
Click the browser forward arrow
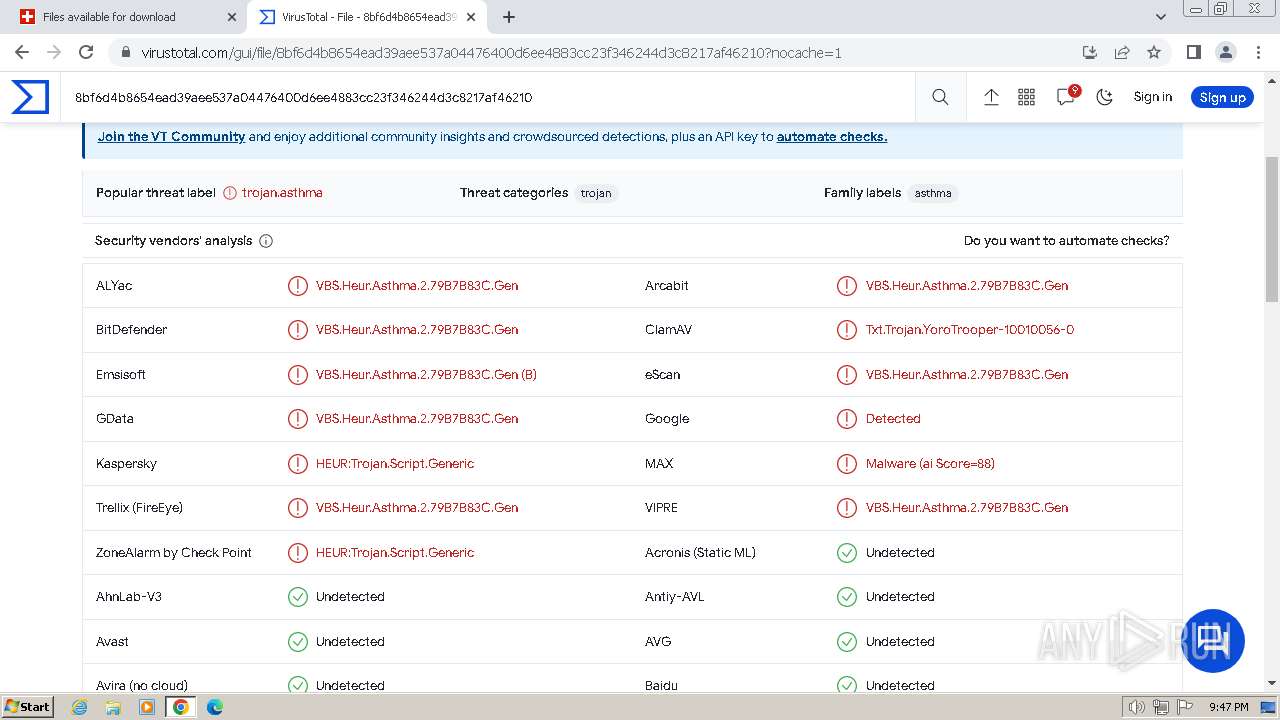pos(54,52)
